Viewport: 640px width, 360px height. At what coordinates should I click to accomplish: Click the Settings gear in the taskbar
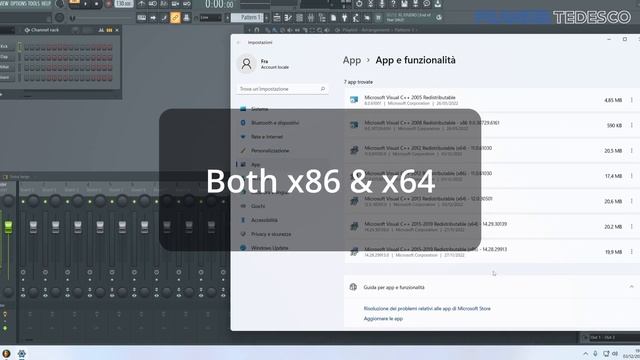(21, 354)
